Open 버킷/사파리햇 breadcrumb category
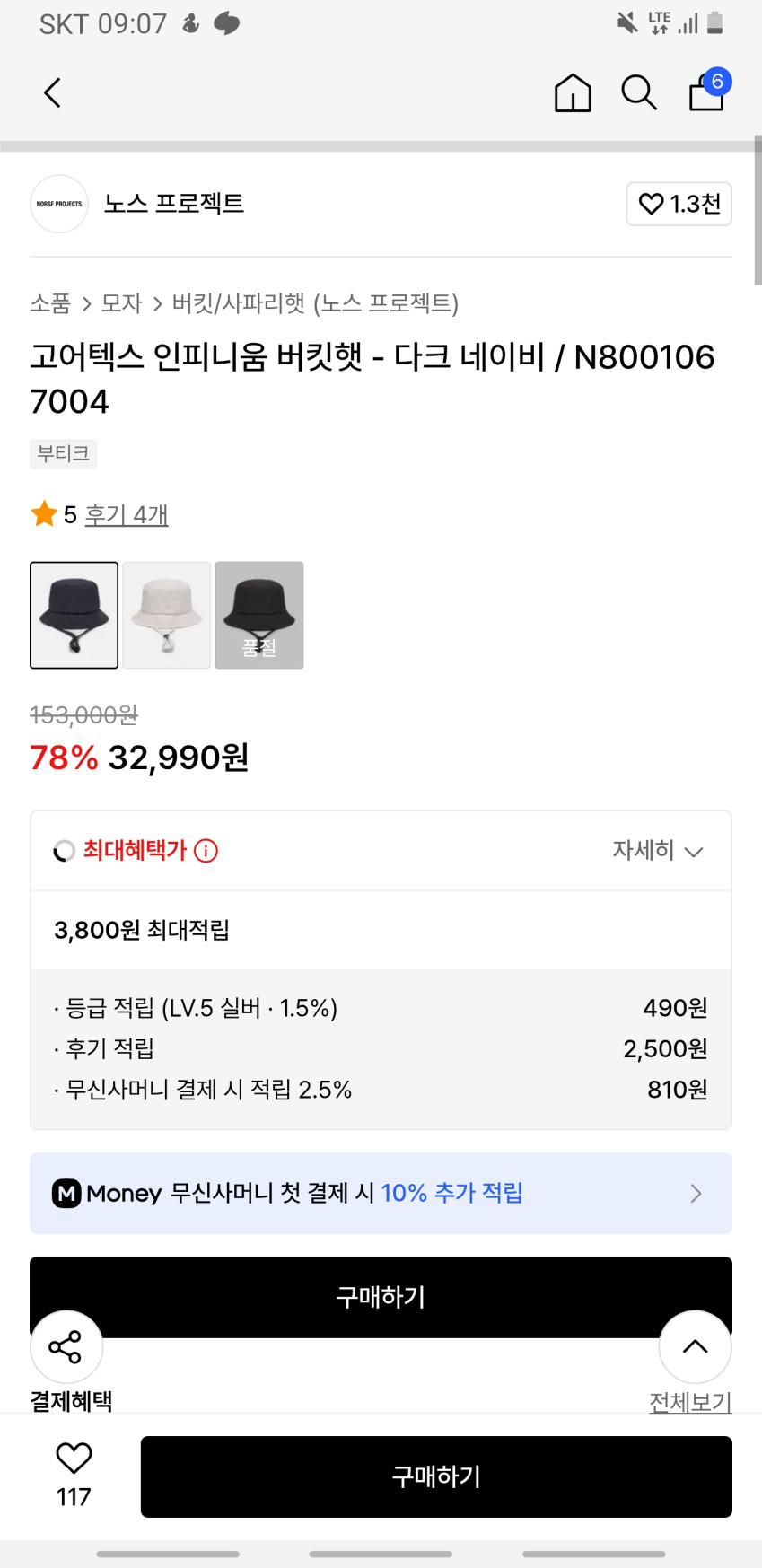 (314, 303)
